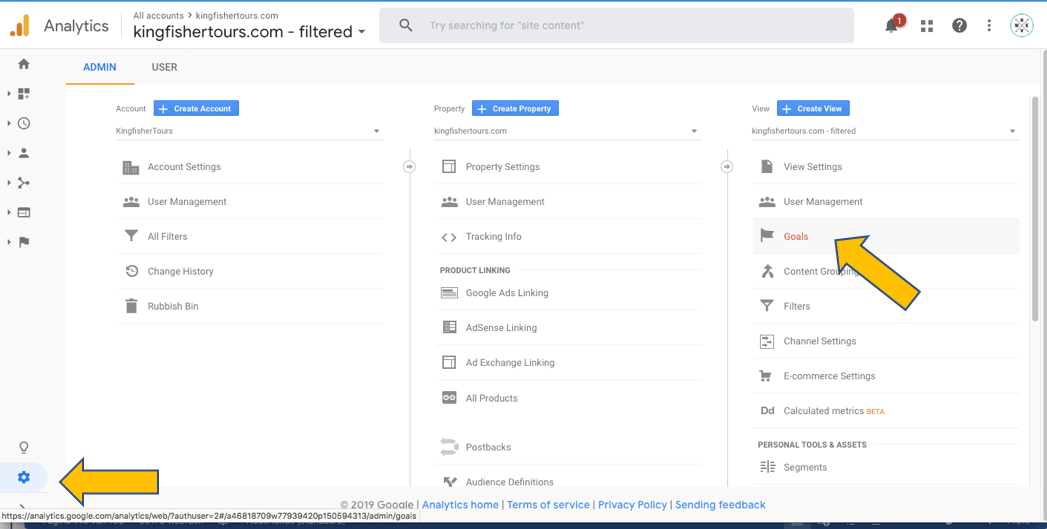The image size is (1047, 529).
Task: Switch to the ADMIN tab
Action: pos(99,67)
